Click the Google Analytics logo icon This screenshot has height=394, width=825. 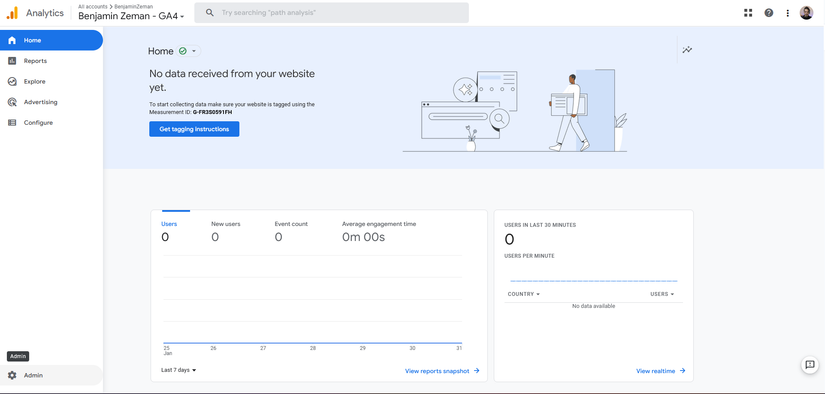tap(12, 13)
